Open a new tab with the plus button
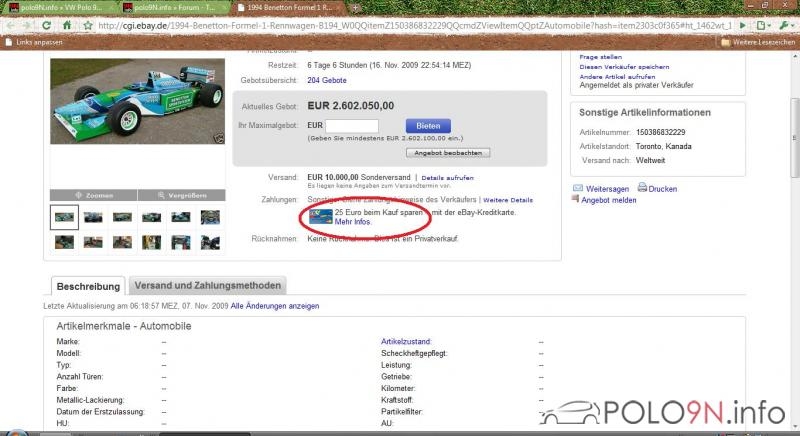The height and width of the screenshot is (436, 800). tap(356, 8)
